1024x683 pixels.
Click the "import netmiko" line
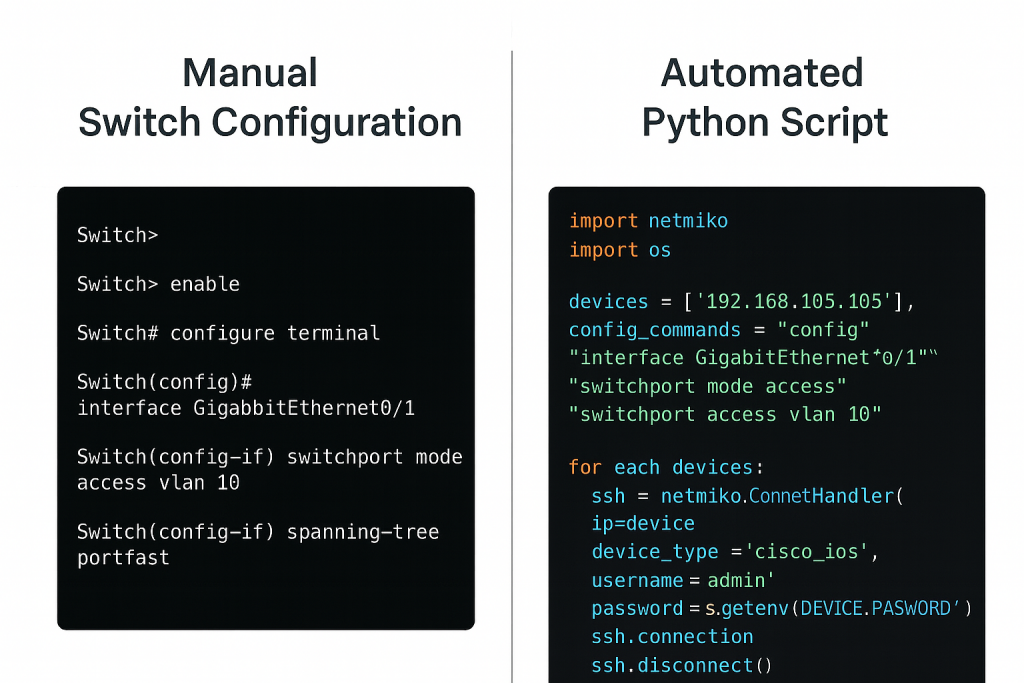pos(648,221)
